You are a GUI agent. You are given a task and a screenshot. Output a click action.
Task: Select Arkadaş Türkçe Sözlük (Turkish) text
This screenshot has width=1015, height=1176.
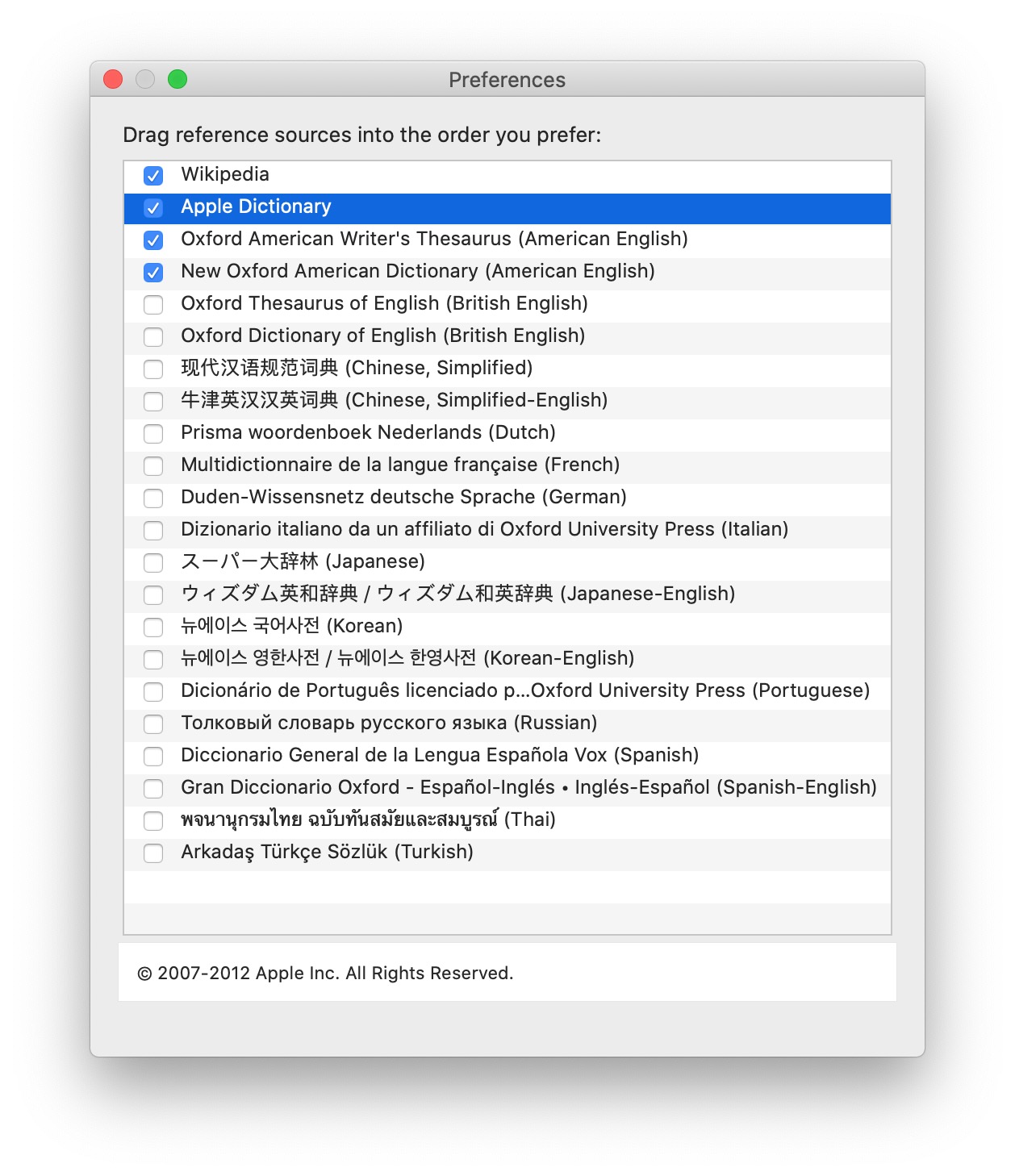click(327, 852)
